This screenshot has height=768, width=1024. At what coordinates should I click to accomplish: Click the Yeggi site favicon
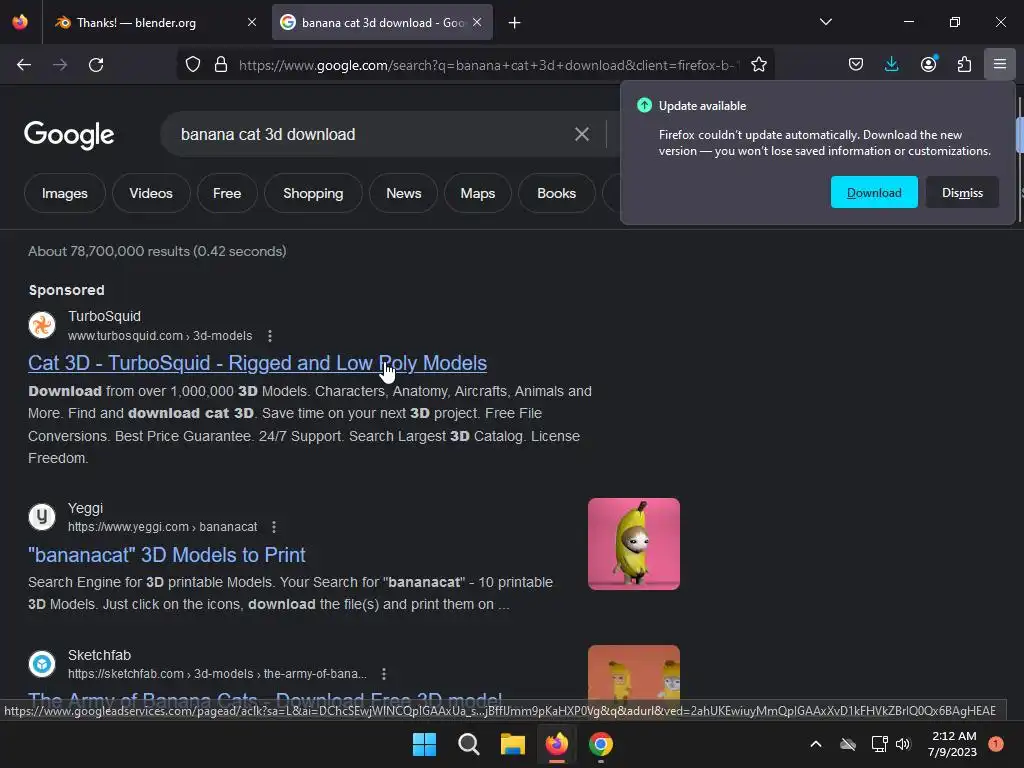click(x=42, y=517)
